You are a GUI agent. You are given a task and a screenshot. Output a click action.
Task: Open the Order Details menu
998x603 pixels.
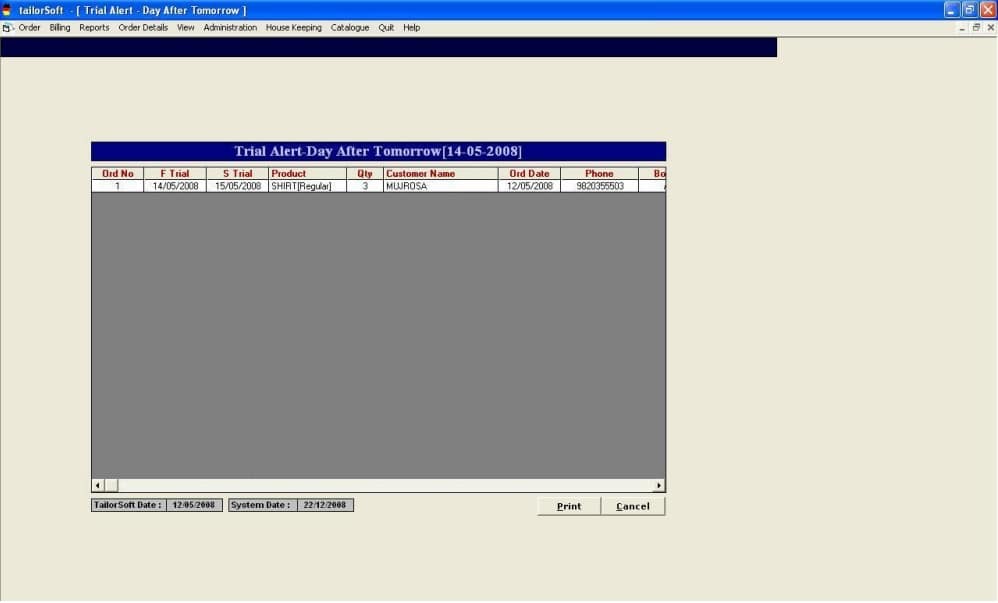[143, 28]
